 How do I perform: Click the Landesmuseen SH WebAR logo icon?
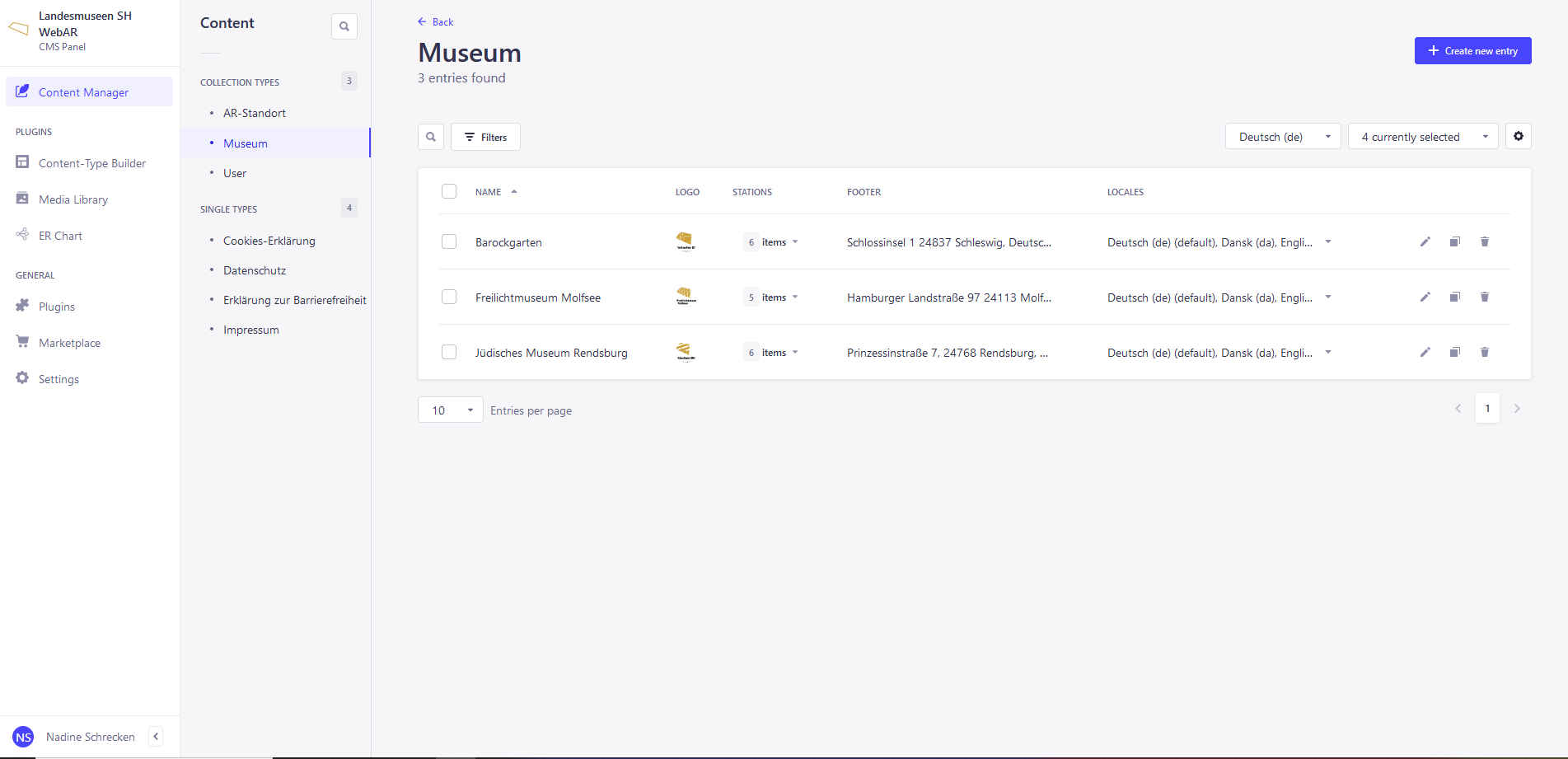coord(18,29)
